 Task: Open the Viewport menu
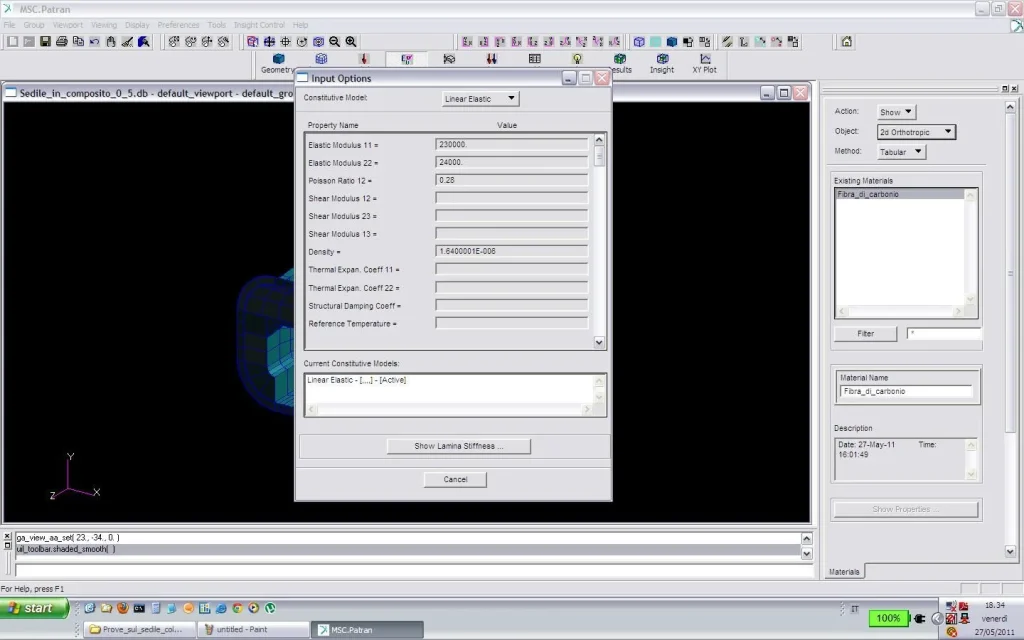click(68, 25)
